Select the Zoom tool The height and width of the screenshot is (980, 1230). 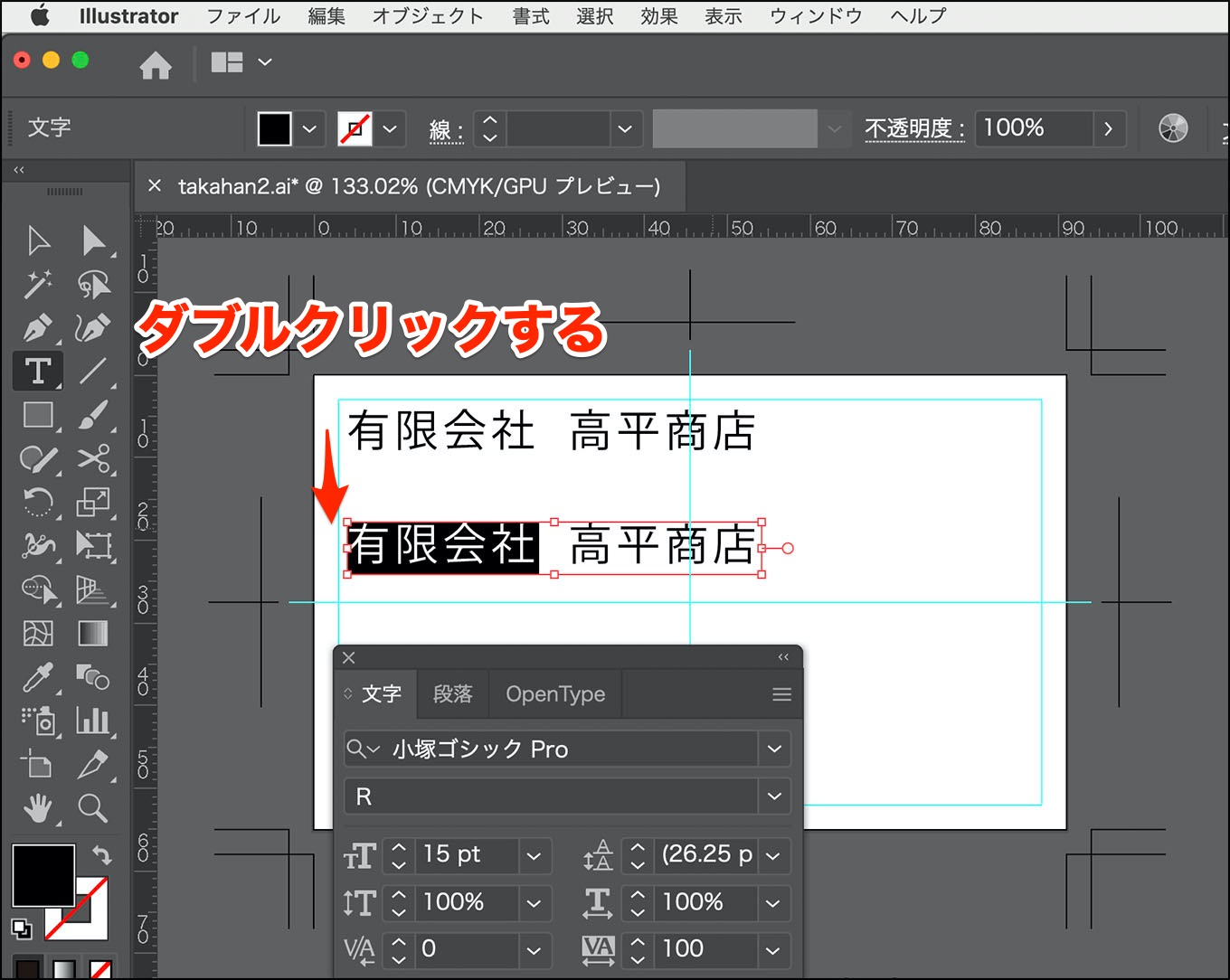pyautogui.click(x=93, y=807)
